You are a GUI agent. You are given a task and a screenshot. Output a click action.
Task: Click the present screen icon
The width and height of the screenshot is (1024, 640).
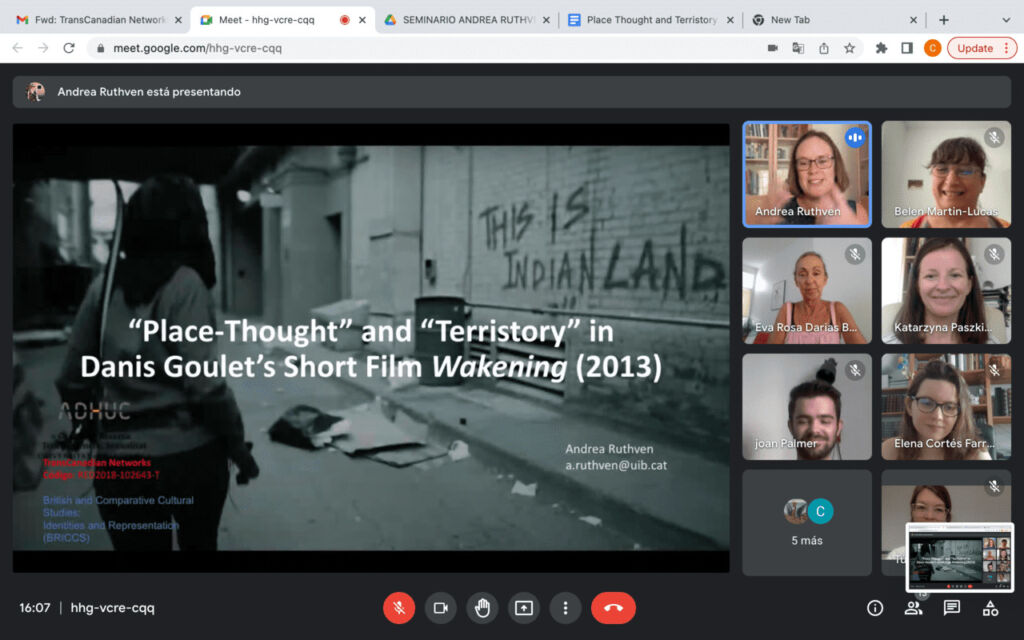pos(523,608)
